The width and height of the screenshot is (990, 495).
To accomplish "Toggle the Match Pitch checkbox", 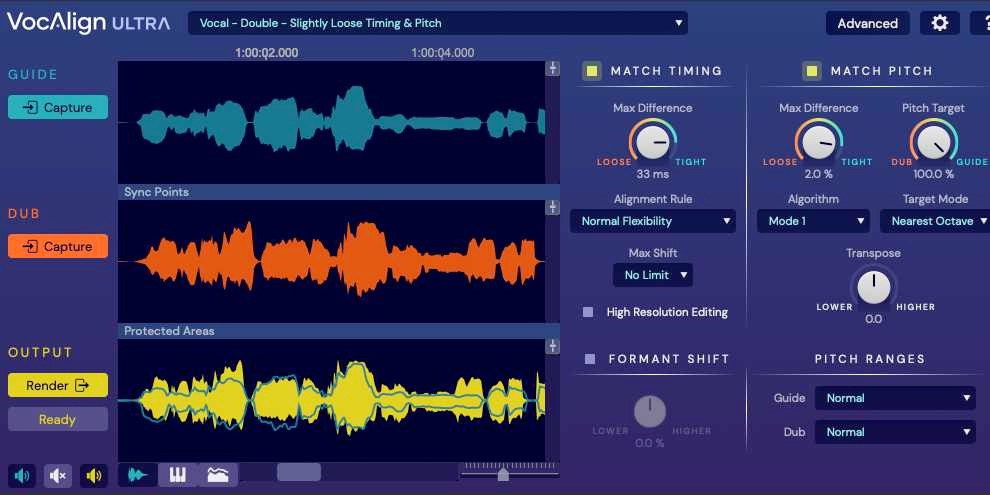I will pyautogui.click(x=812, y=71).
